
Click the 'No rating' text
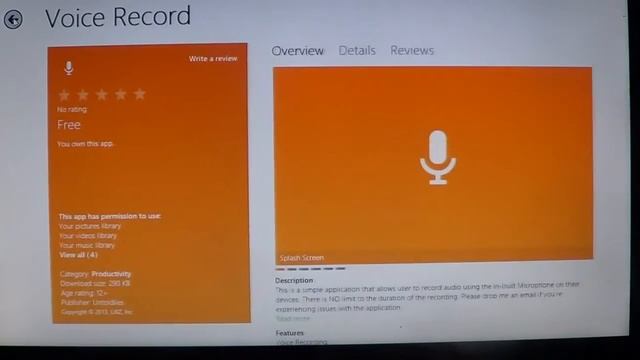[x=72, y=109]
